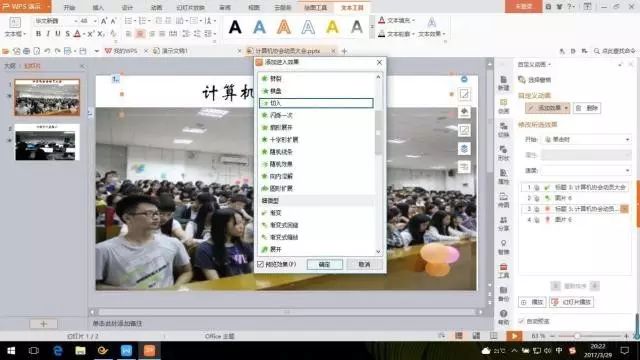Decrease font size with smaller A

(113, 21)
